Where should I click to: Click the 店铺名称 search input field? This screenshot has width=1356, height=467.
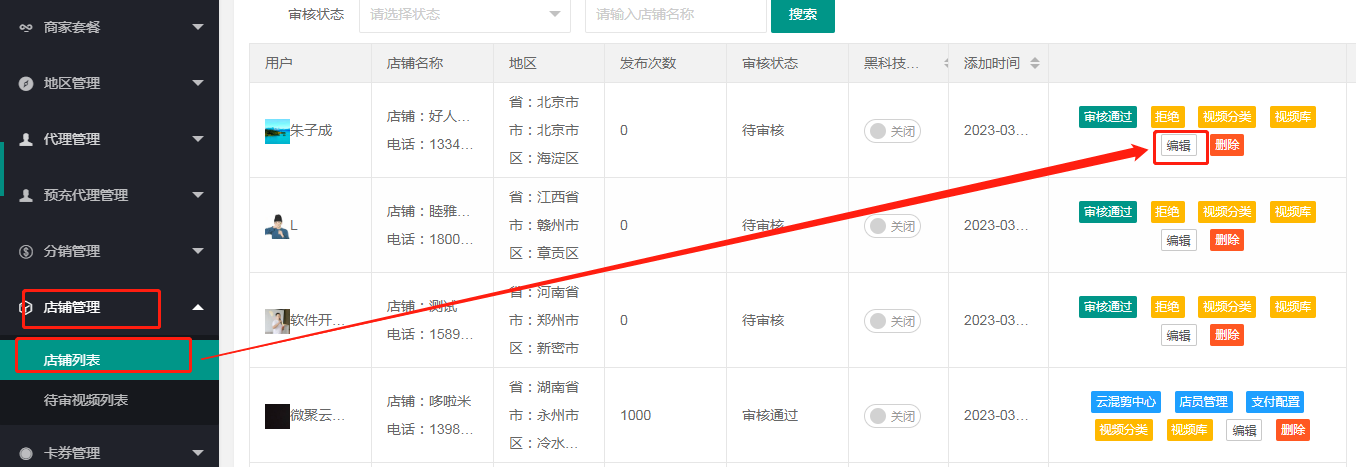click(x=676, y=14)
